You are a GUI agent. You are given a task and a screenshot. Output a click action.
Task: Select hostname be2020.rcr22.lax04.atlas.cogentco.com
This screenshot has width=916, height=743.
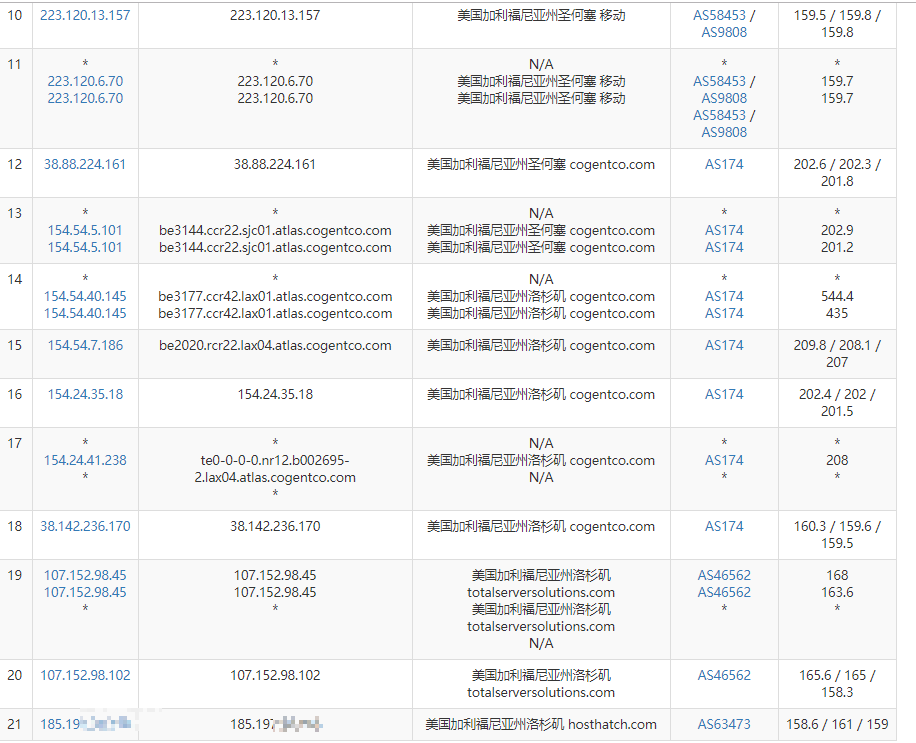(x=275, y=345)
